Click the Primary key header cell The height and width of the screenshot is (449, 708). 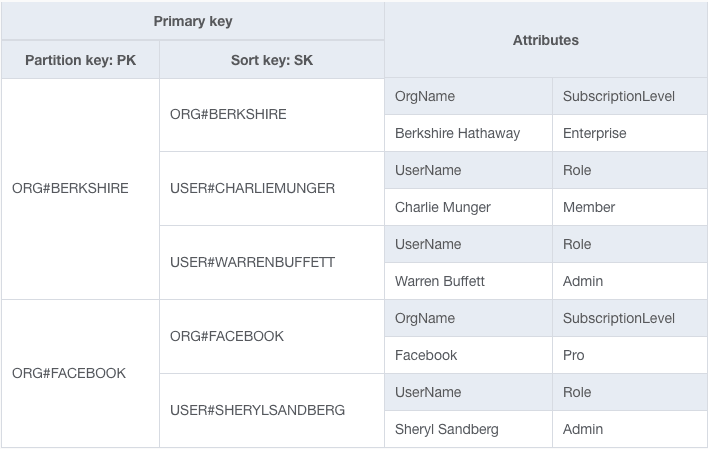click(x=193, y=21)
